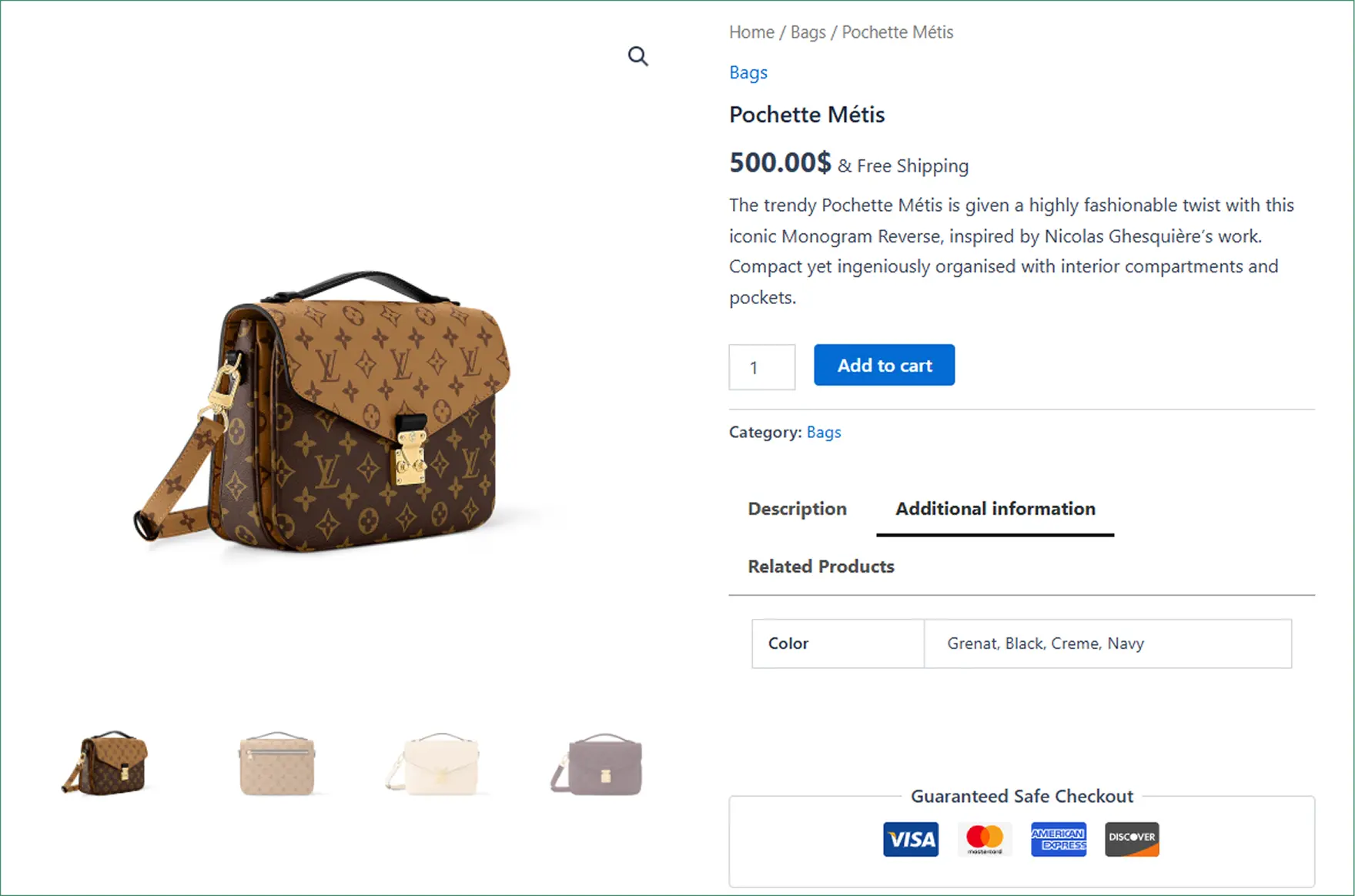This screenshot has width=1355, height=896.
Task: Click the magnifier zoom icon on product image
Action: [637, 56]
